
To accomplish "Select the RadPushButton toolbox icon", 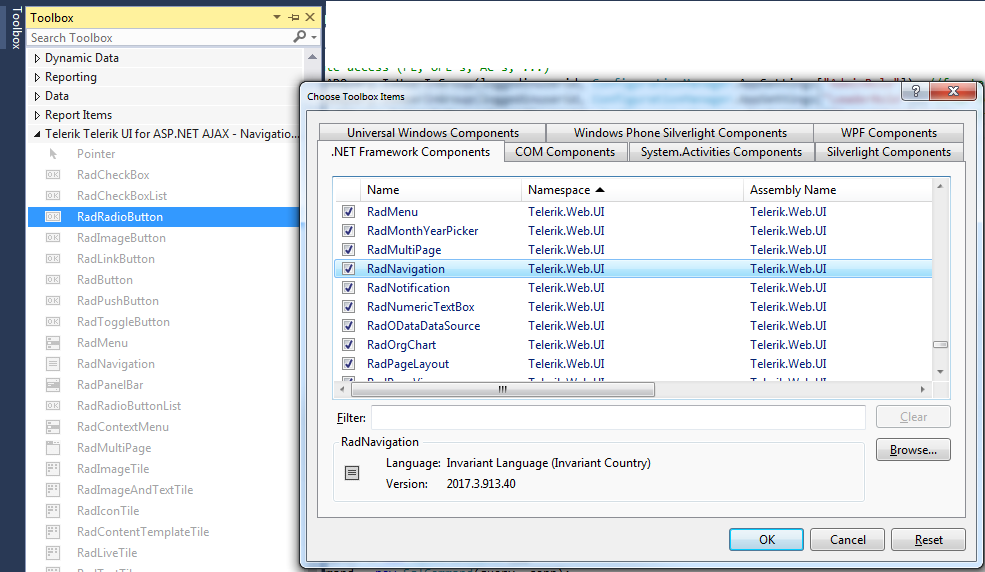I will pos(53,301).
